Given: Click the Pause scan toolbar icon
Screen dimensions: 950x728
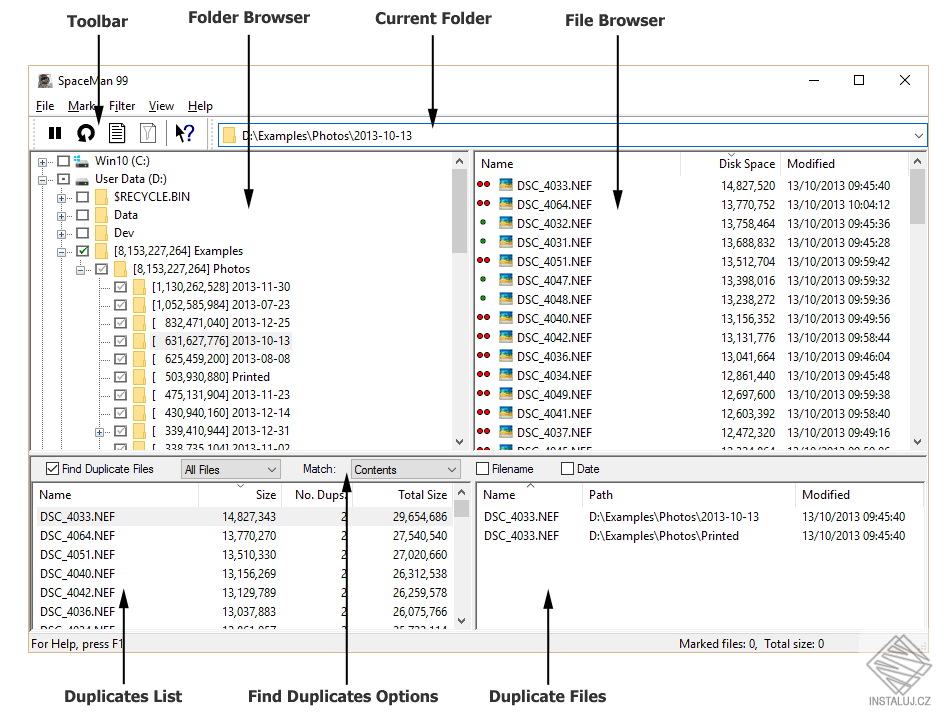Looking at the screenshot, I should (55, 133).
